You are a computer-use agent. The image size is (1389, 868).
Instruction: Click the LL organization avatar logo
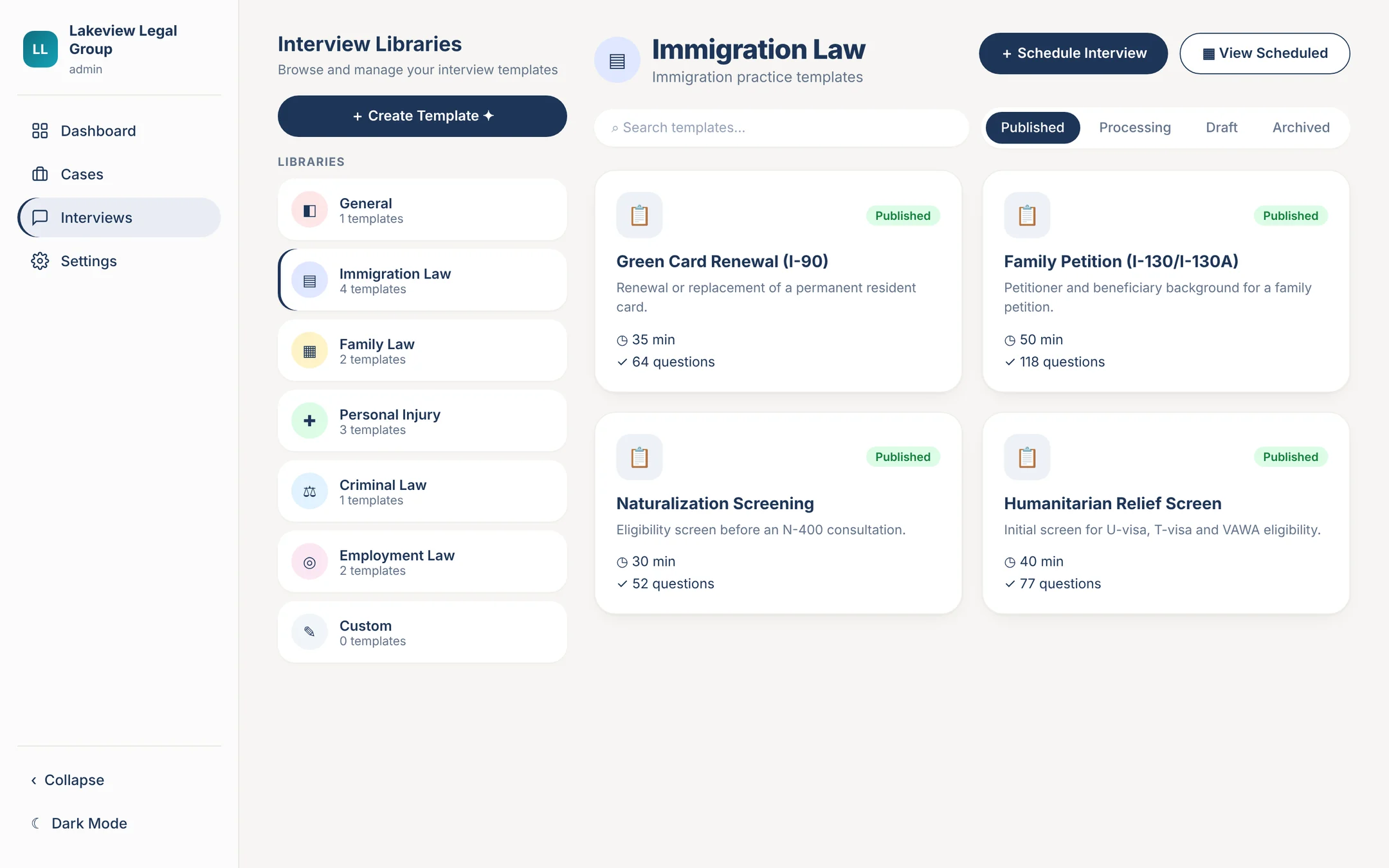[40, 49]
